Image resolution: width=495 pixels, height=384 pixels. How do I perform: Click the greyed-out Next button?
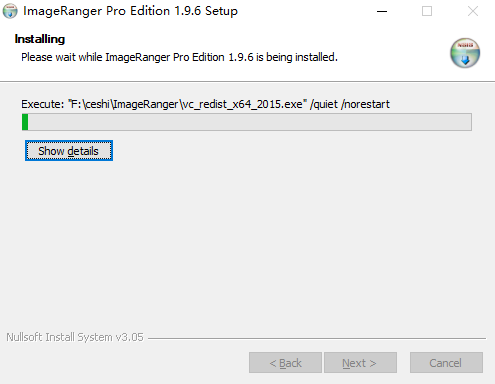(x=360, y=363)
